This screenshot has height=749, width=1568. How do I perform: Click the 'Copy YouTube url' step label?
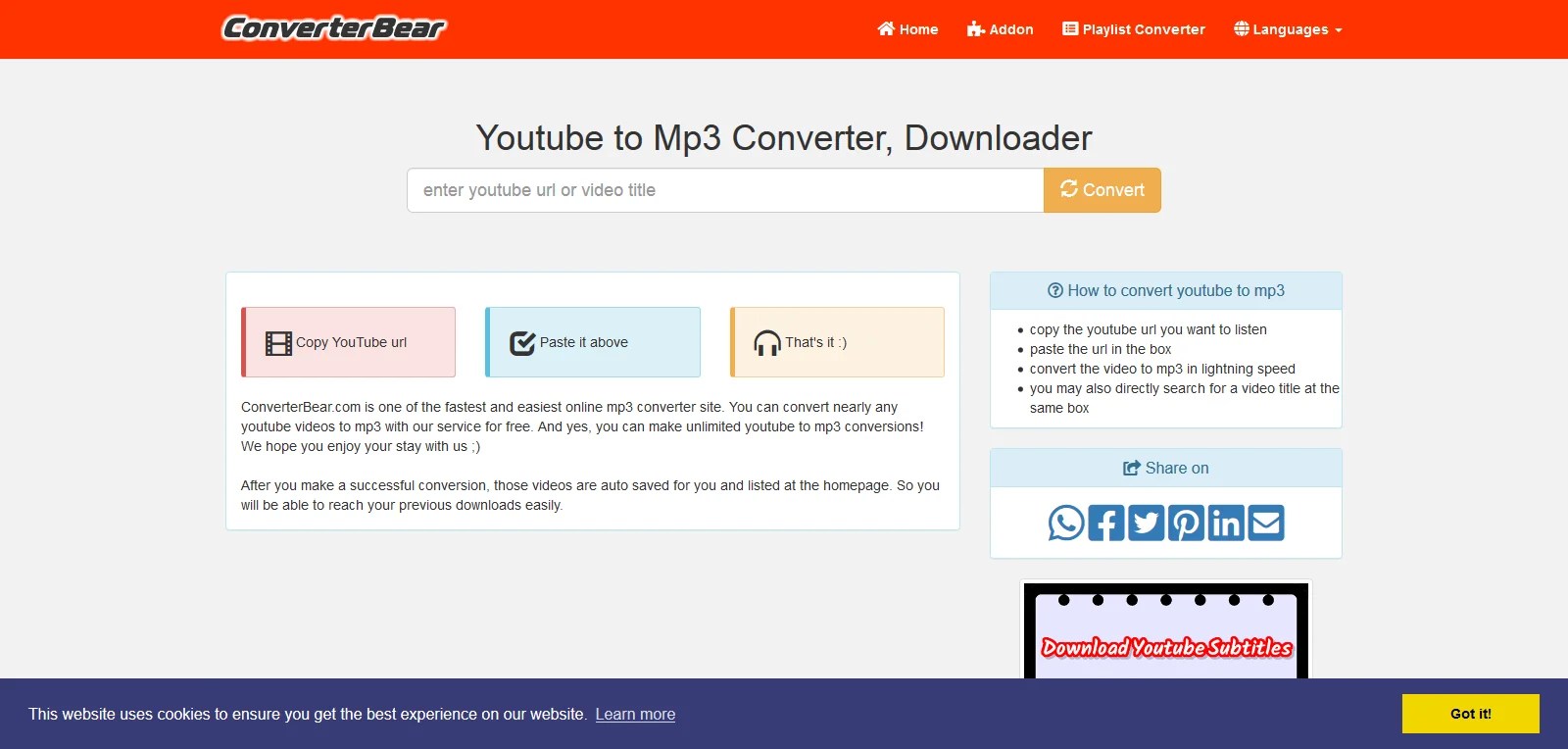[x=351, y=342]
